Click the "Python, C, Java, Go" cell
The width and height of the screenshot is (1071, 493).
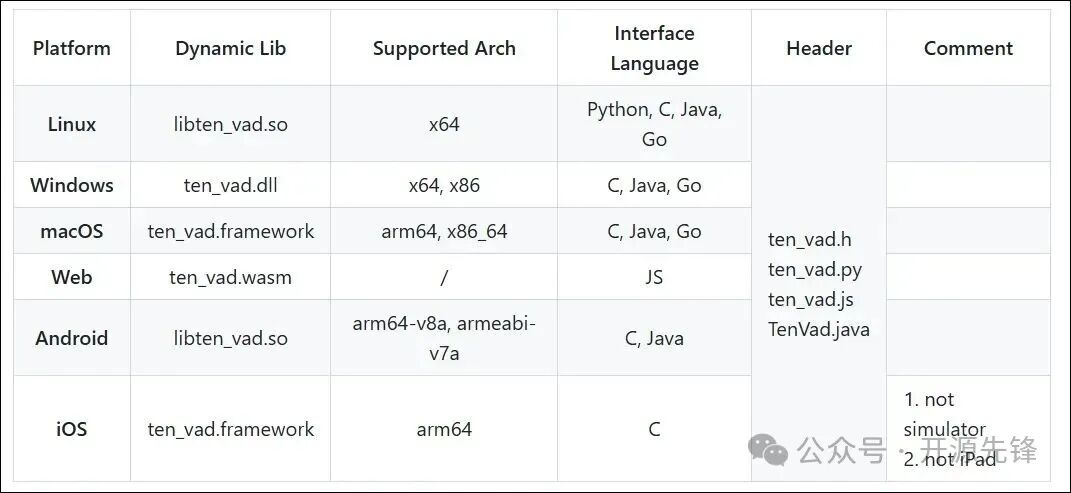(654, 124)
